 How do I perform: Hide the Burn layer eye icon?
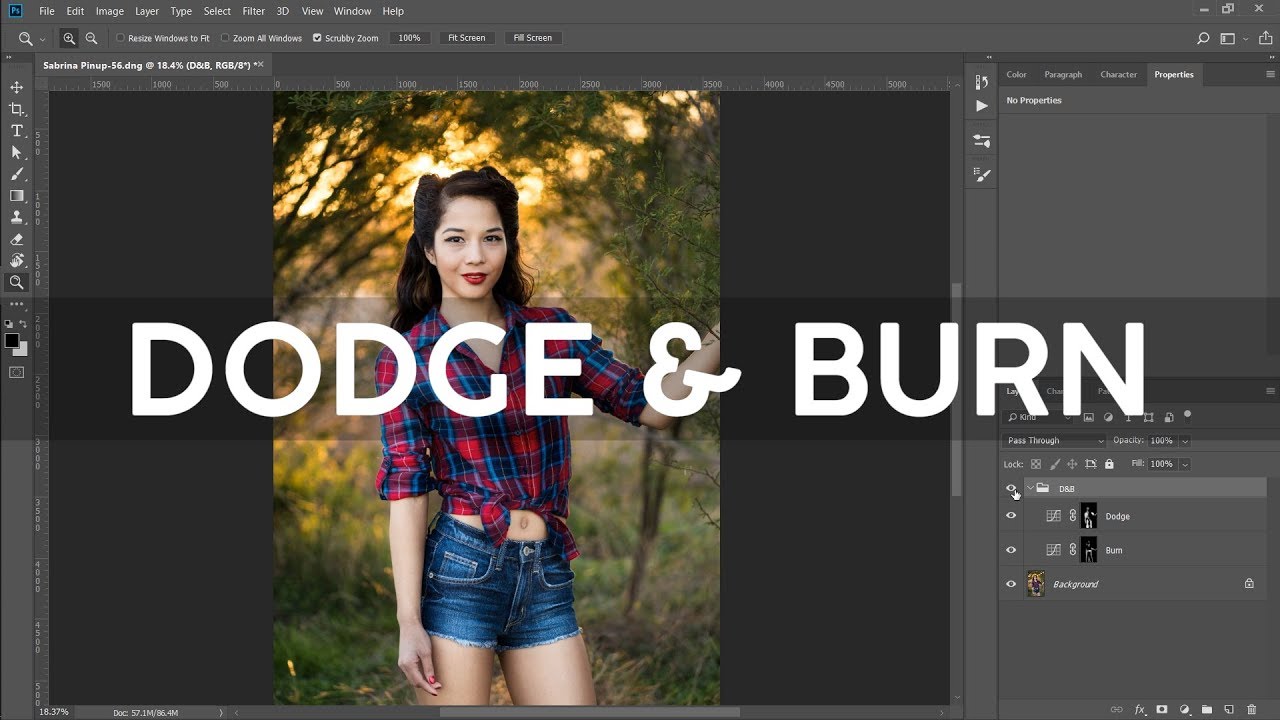coord(1011,550)
